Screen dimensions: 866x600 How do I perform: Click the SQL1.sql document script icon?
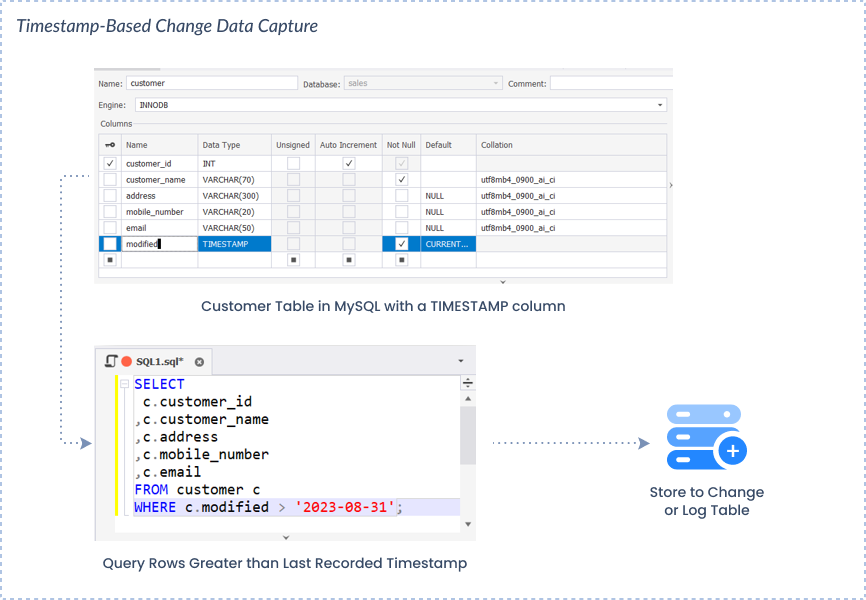[x=111, y=361]
